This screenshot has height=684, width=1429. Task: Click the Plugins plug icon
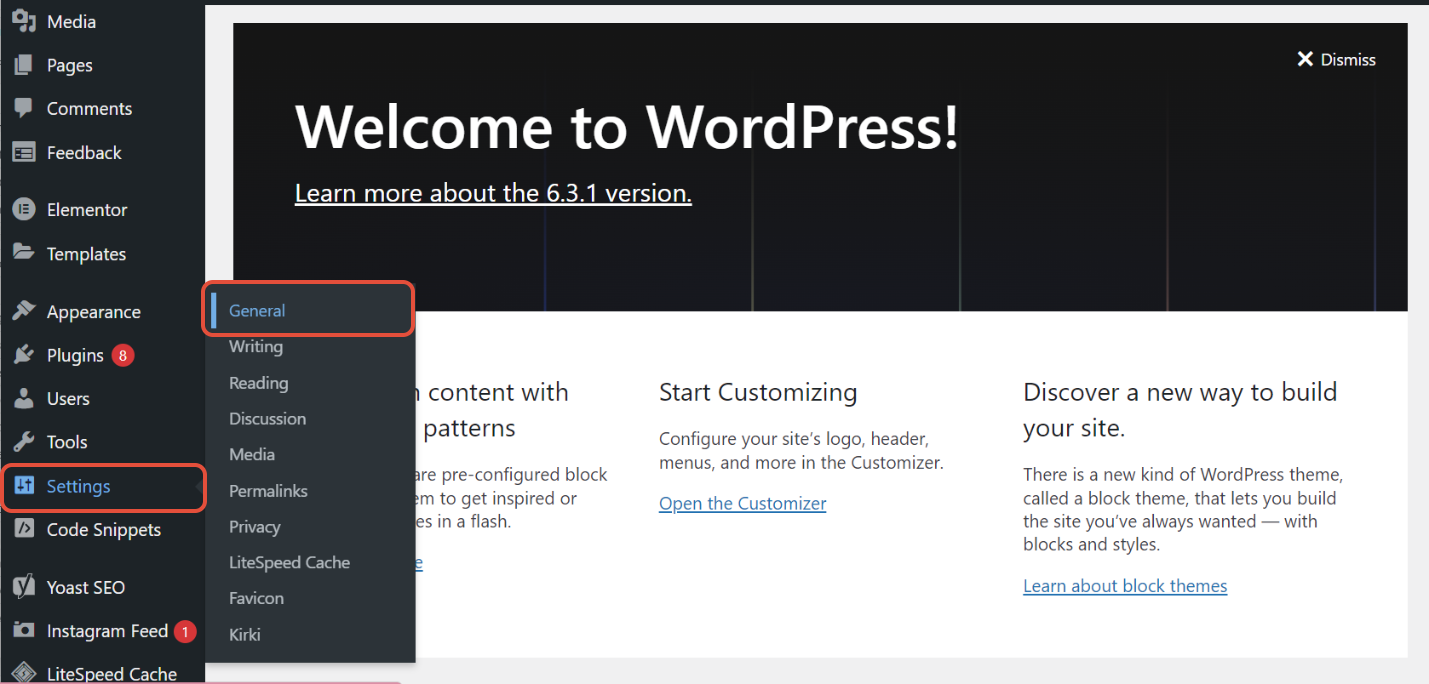pos(24,355)
